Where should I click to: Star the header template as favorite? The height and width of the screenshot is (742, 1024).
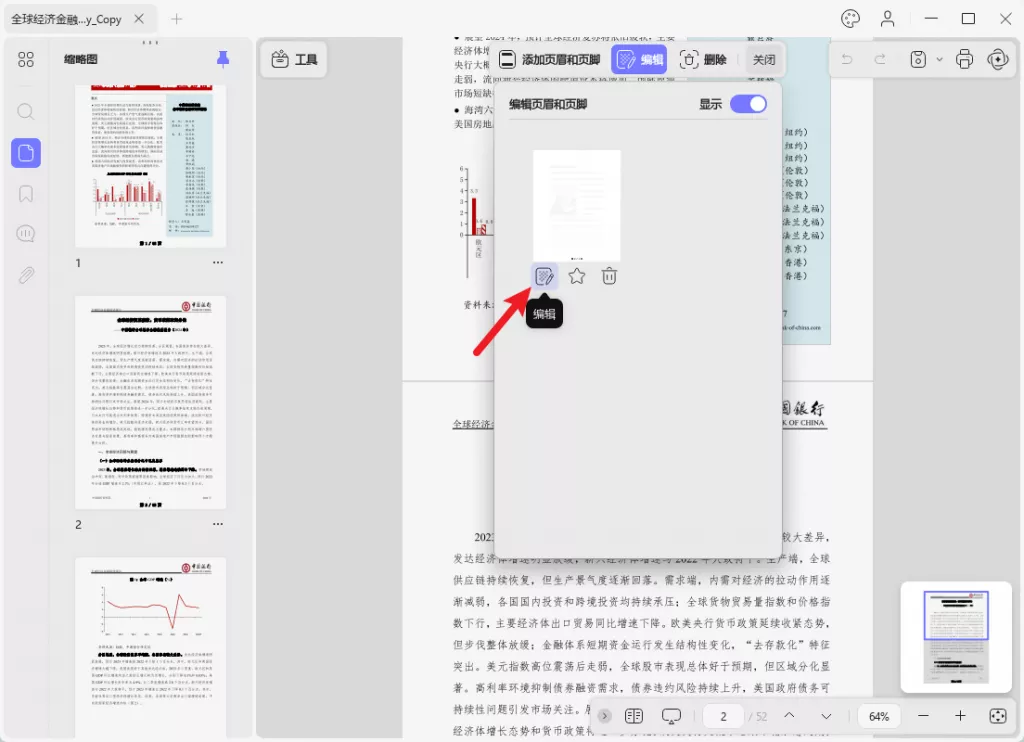(x=577, y=276)
